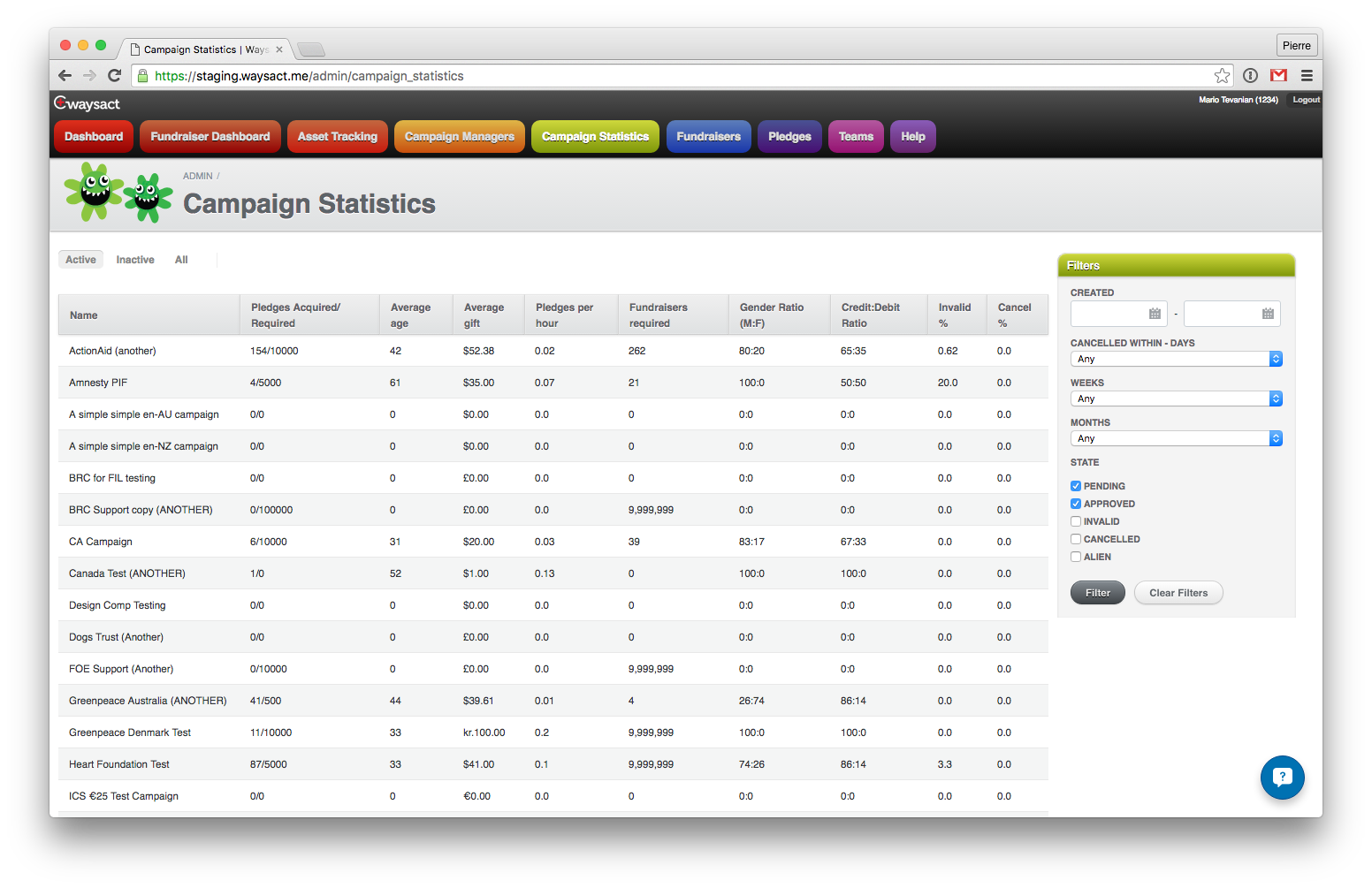Click the CA Campaign row name

[x=101, y=542]
